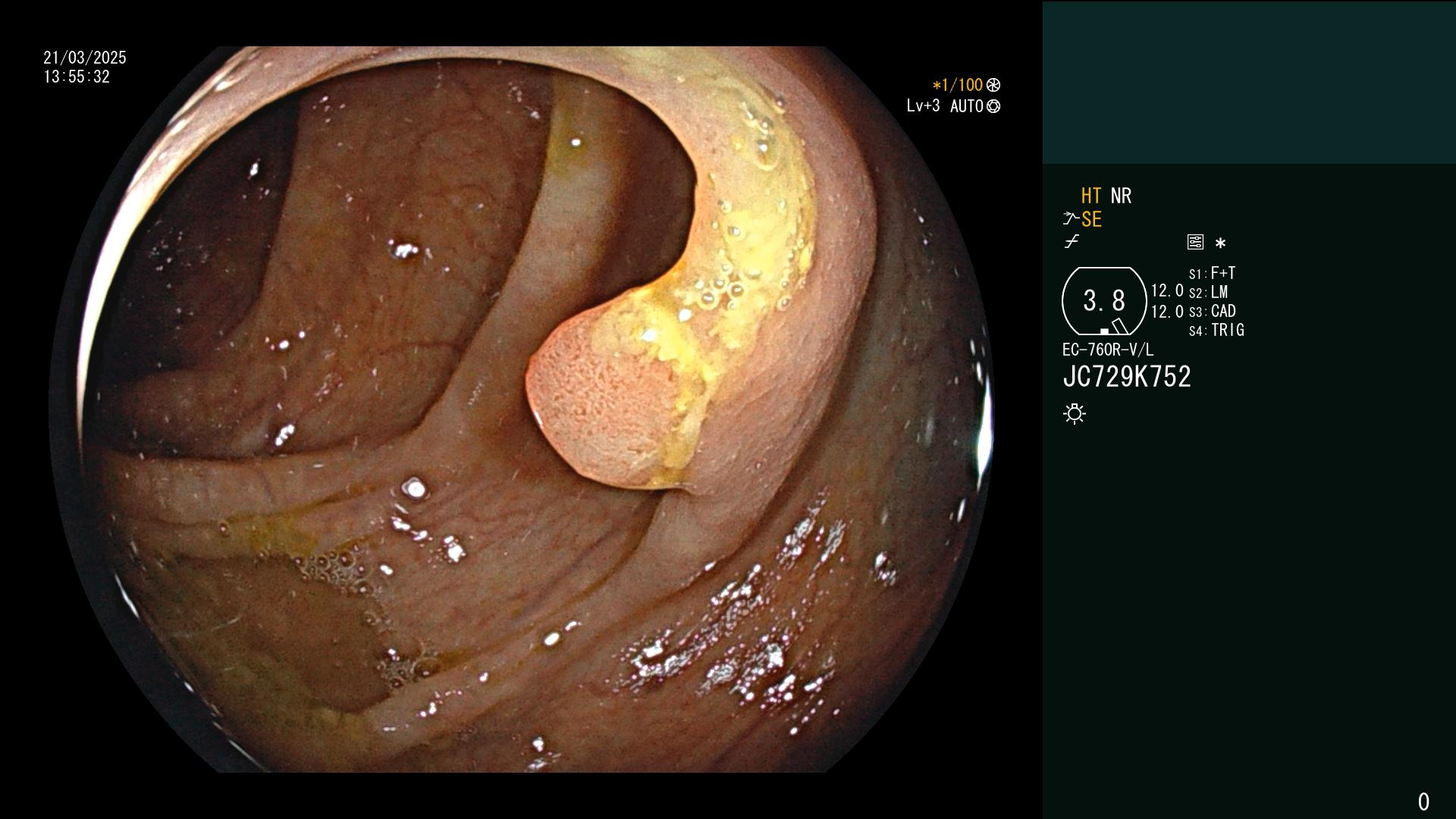
Task: Click the empty teal panel above HT NR
Action: pos(1249,82)
